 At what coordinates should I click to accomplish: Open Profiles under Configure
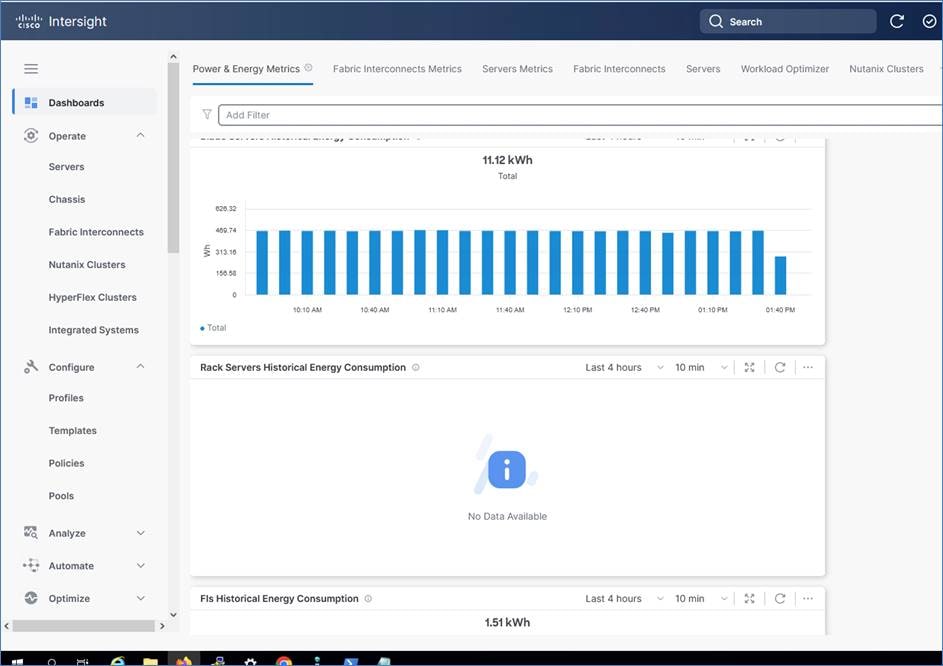[66, 398]
